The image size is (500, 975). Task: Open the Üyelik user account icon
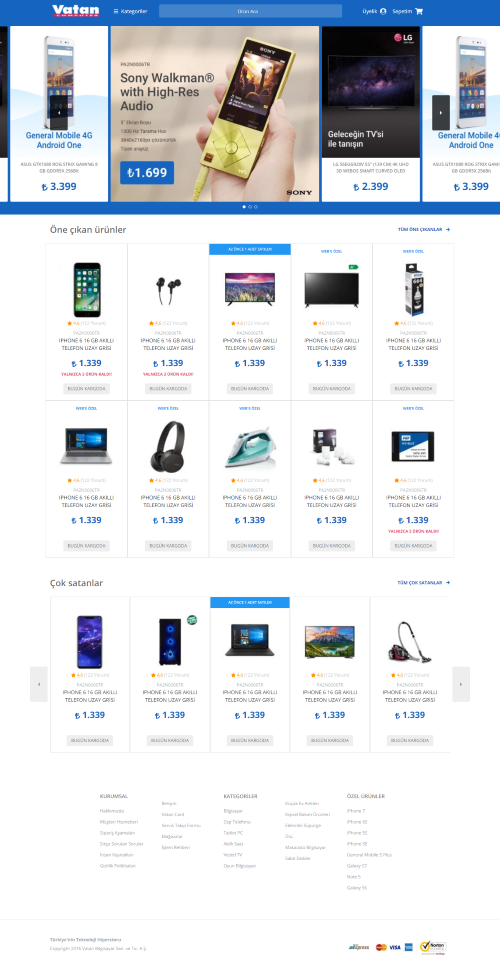point(382,11)
